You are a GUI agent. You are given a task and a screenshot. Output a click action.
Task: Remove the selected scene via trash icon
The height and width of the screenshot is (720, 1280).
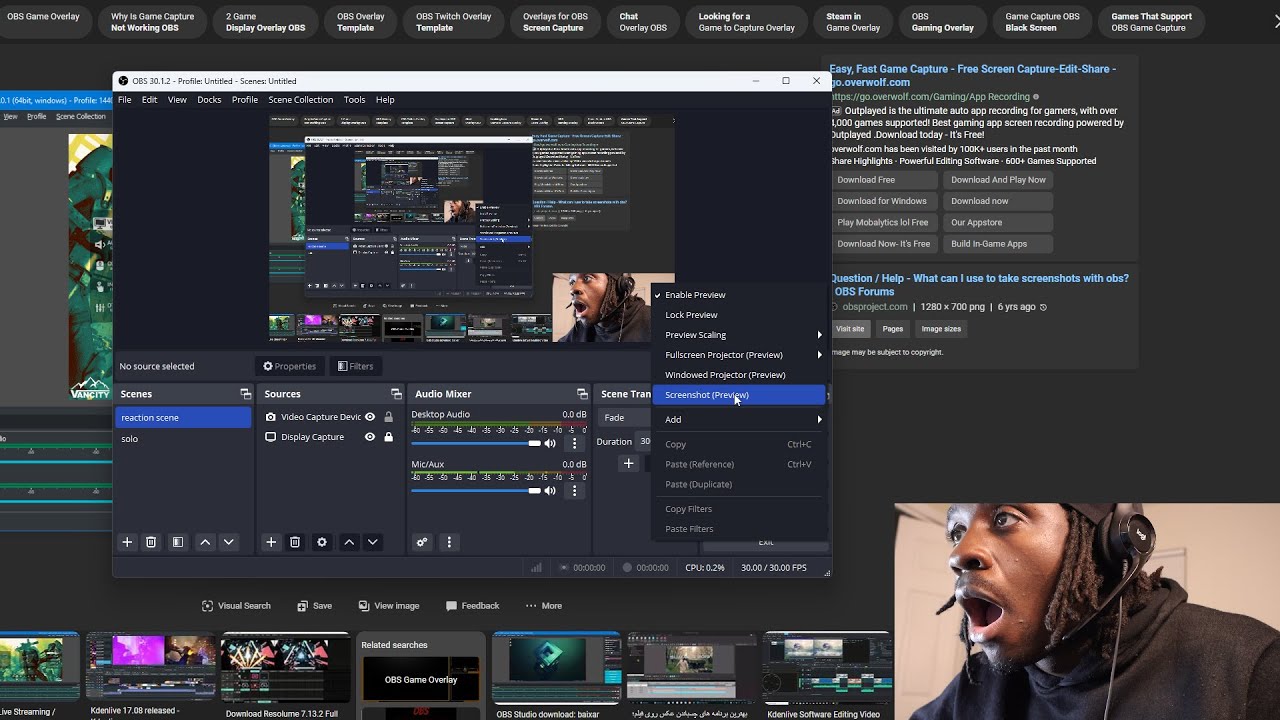[x=151, y=542]
